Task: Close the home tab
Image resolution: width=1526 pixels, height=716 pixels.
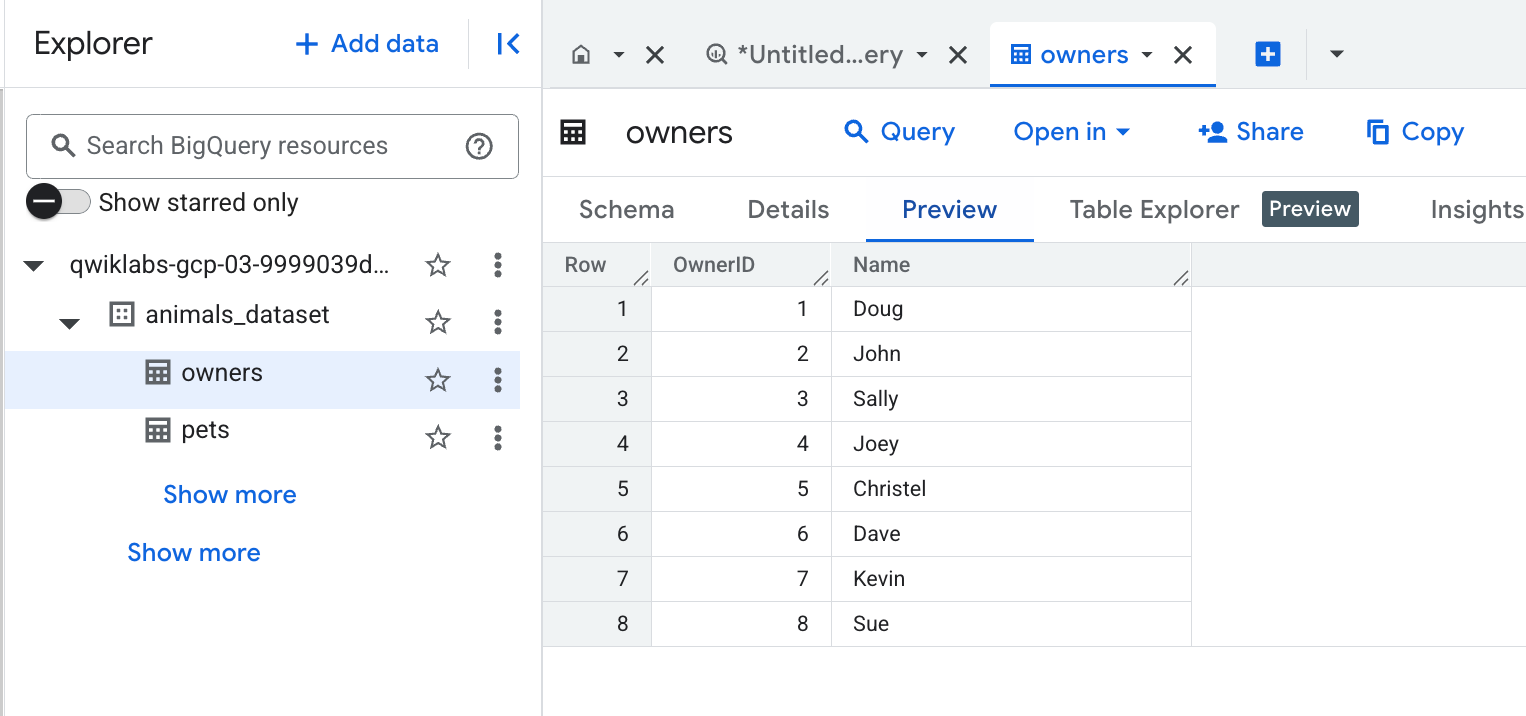Action: coord(655,55)
